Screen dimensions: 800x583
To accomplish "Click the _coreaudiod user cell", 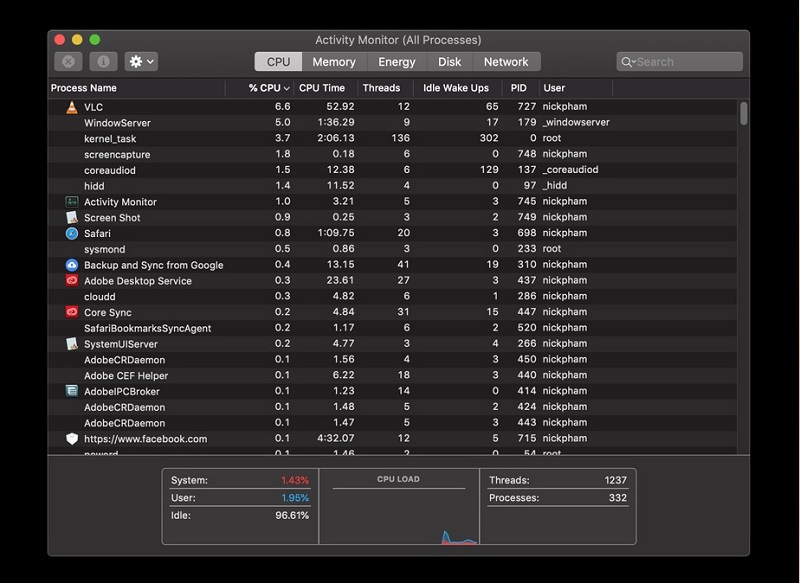I will 570,170.
